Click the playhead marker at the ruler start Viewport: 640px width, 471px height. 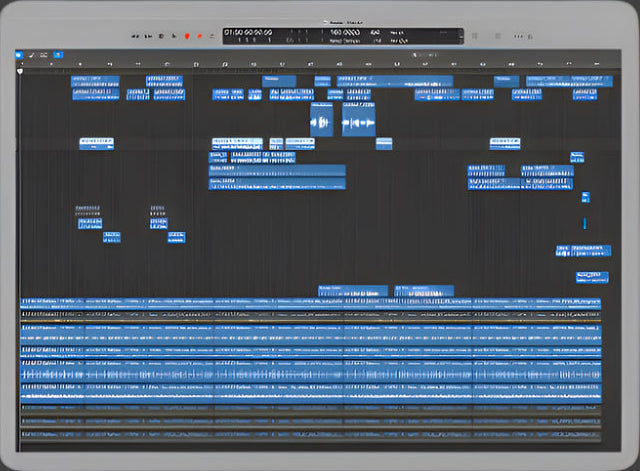[x=20, y=70]
